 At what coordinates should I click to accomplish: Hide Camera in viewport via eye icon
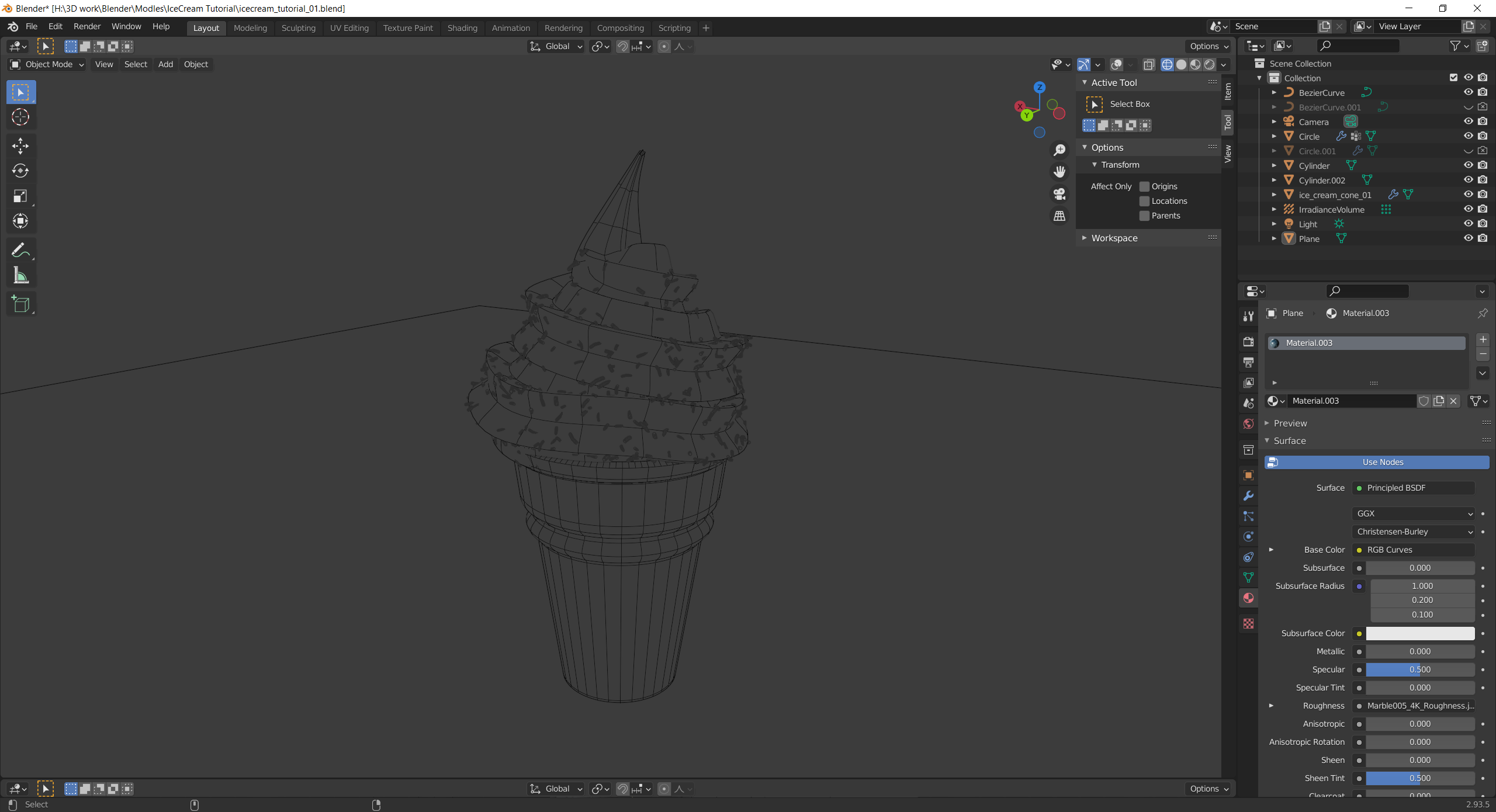pos(1468,122)
